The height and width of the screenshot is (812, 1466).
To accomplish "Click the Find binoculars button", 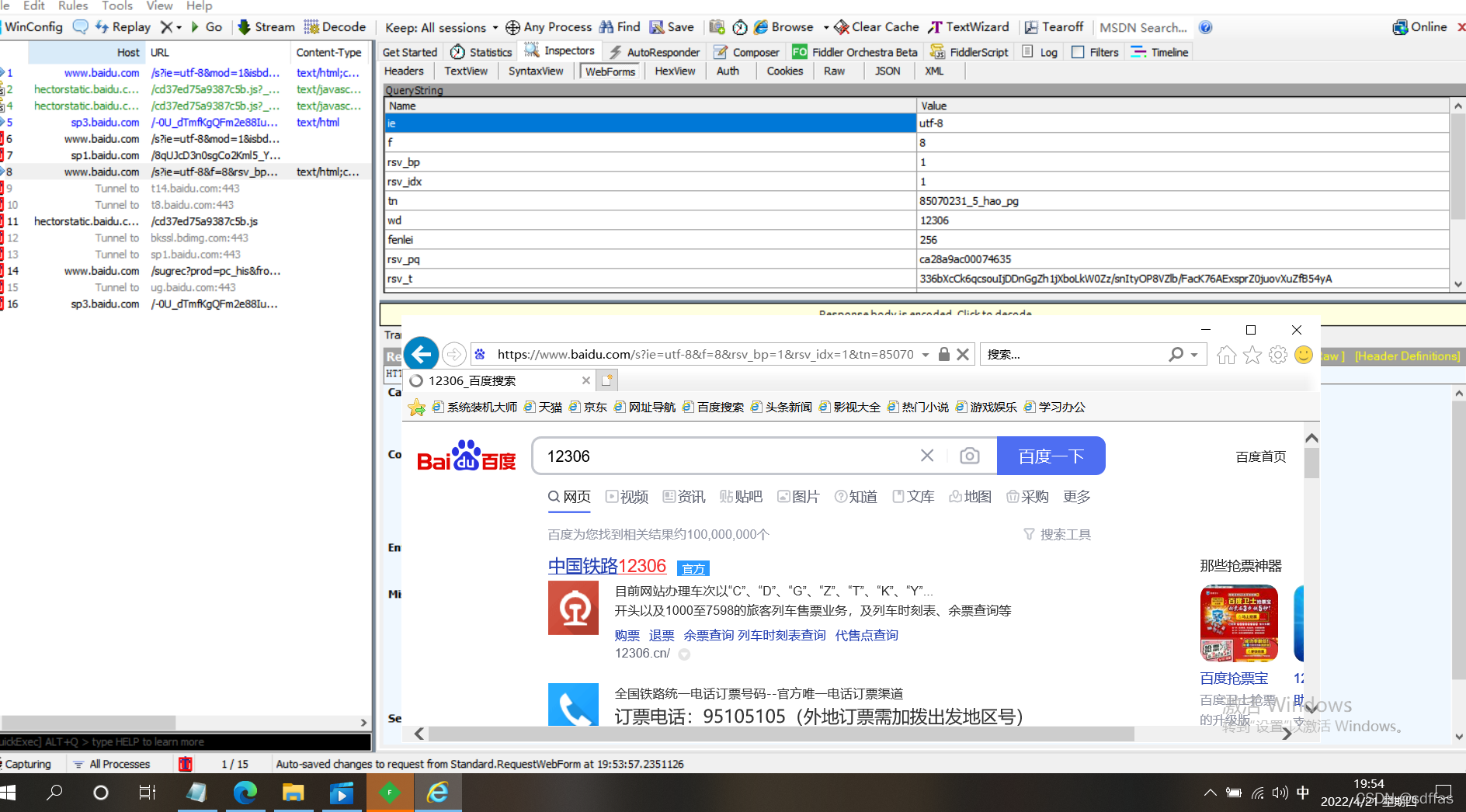I will 620,27.
